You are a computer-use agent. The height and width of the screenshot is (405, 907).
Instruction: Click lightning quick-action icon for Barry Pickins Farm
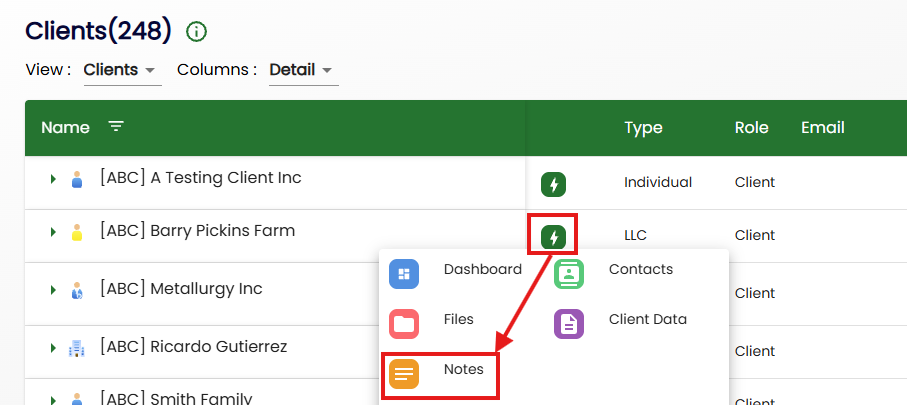tap(553, 237)
